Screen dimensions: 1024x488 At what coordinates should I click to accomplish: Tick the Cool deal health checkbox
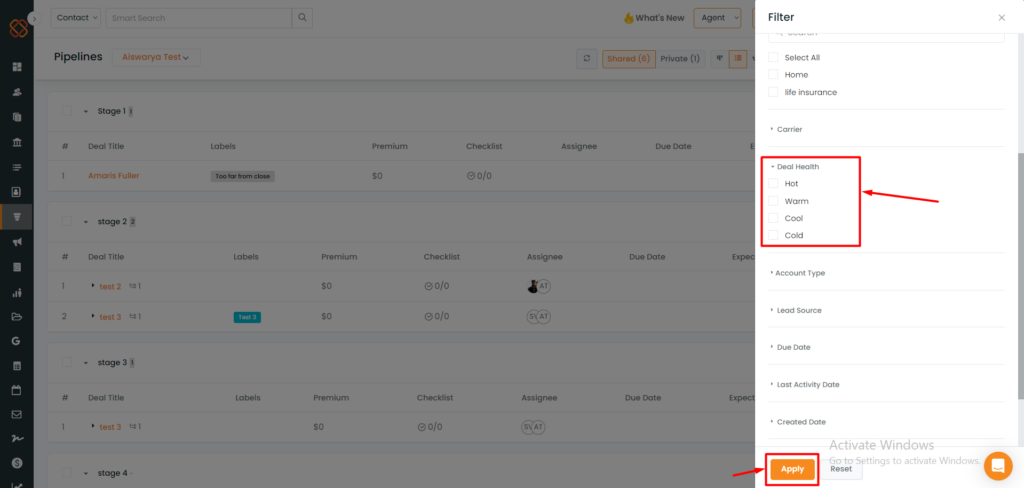773,218
